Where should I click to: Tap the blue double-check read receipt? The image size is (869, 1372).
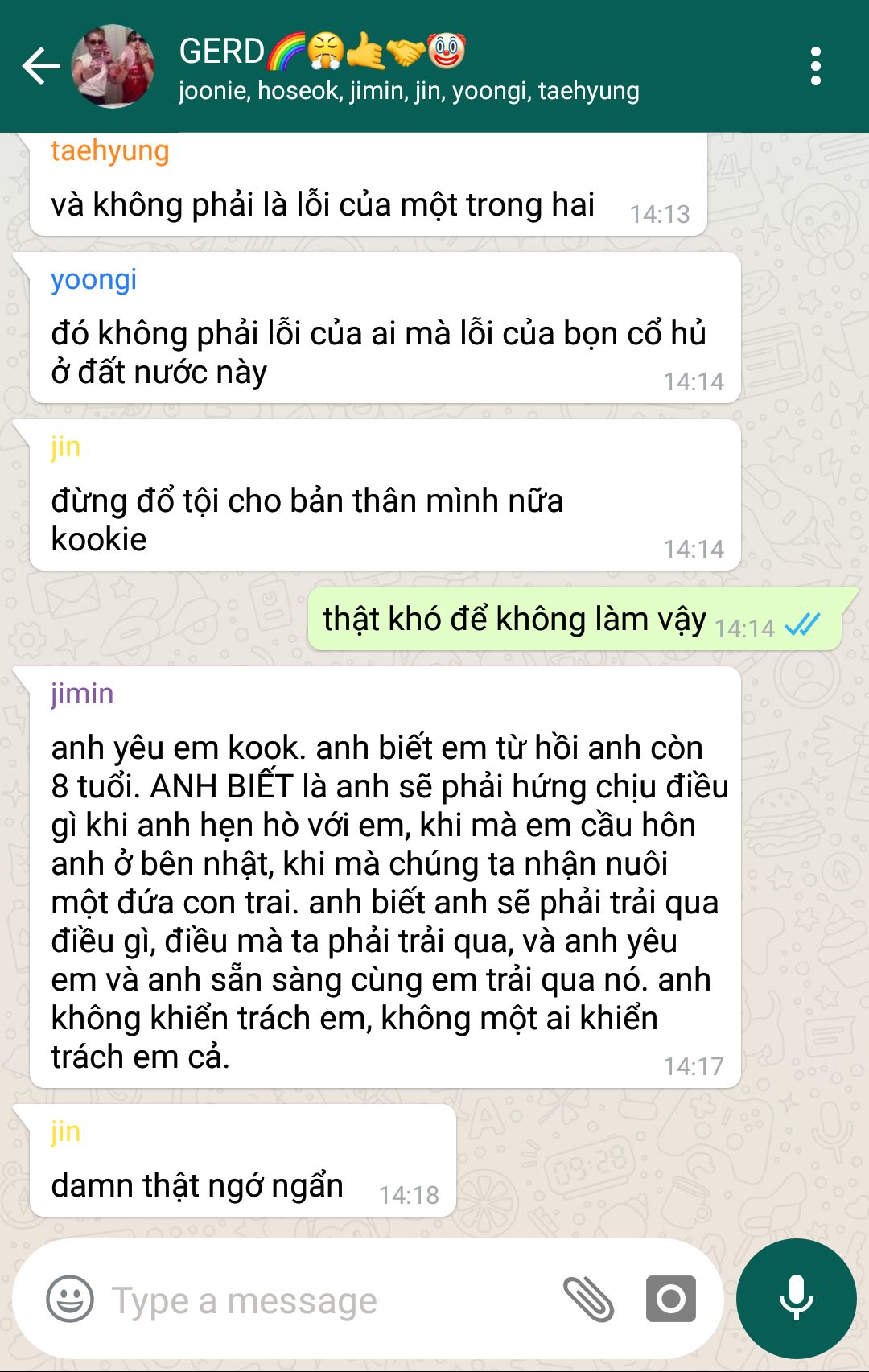pyautogui.click(x=802, y=624)
